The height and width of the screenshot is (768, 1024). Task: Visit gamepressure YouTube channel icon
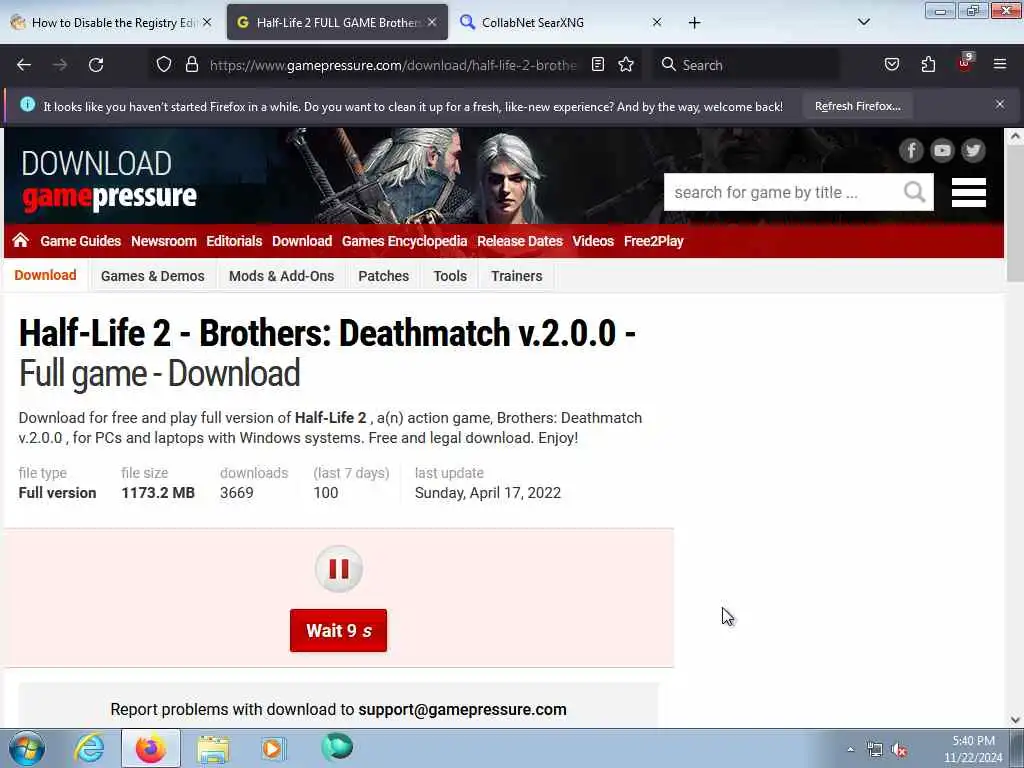tap(942, 151)
